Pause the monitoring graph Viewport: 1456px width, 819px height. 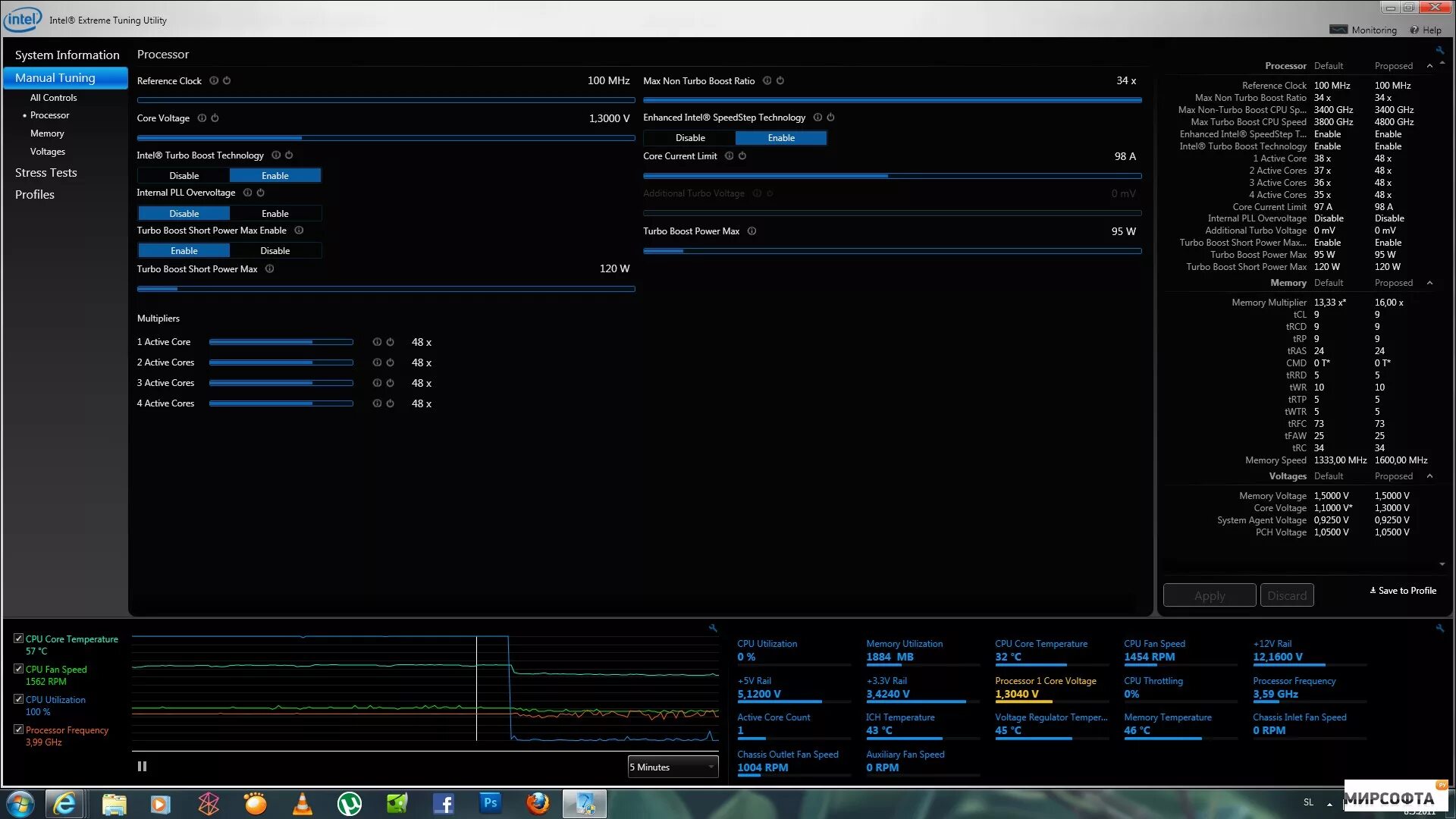coord(142,767)
